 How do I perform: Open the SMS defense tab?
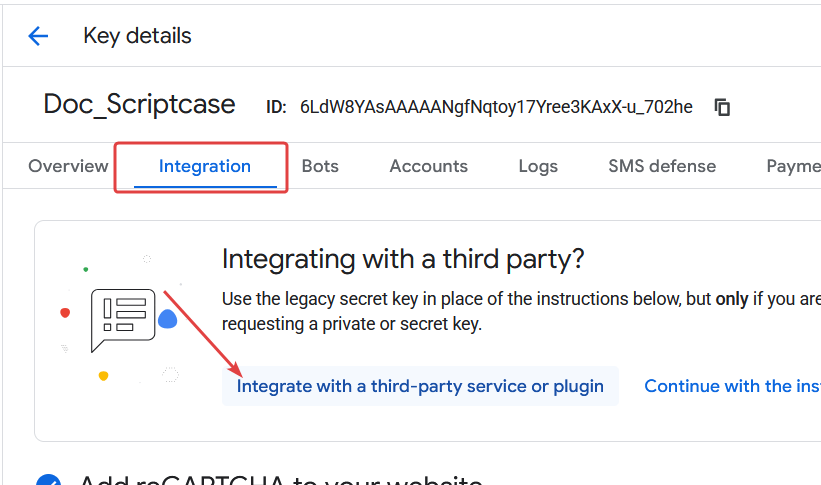[x=662, y=166]
